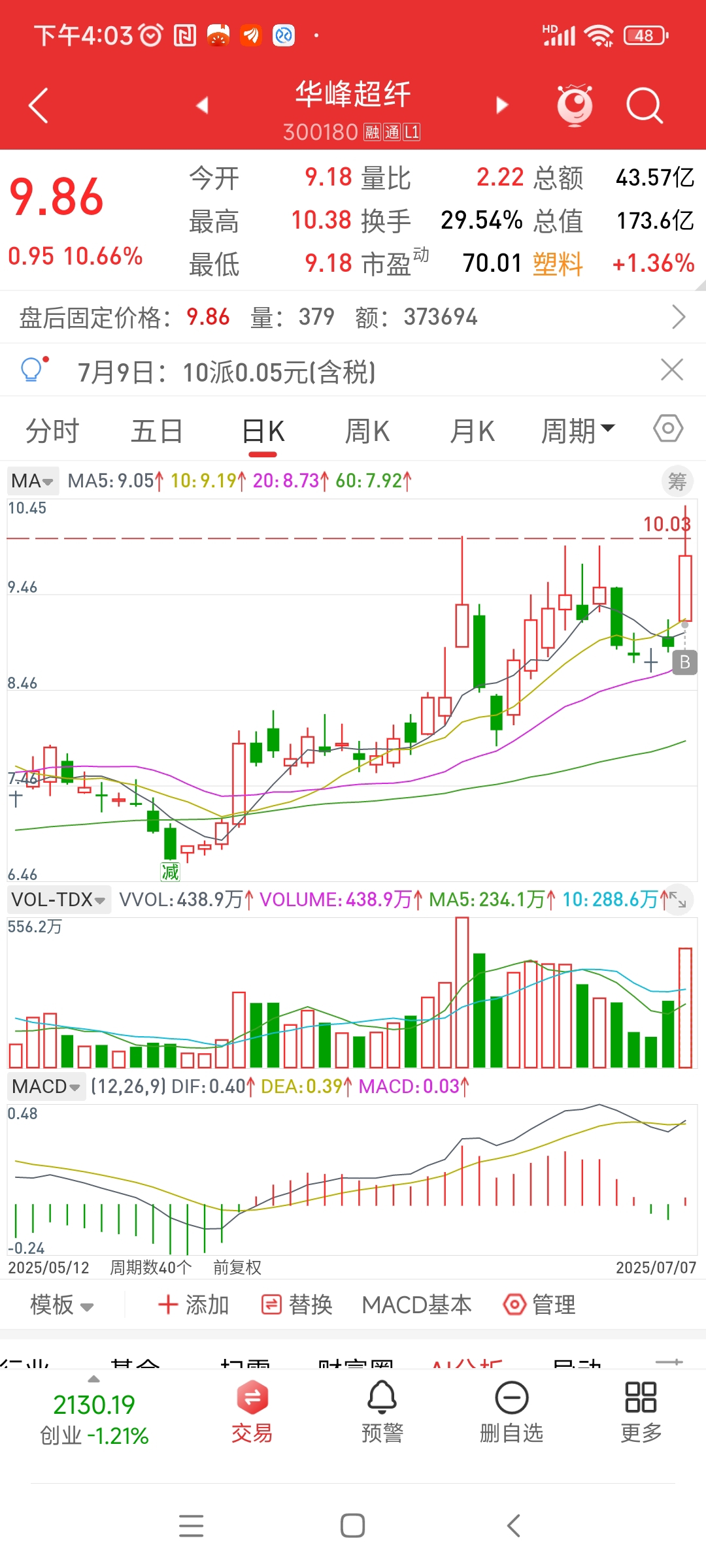
Task: Open the 周期 period dropdown
Action: click(x=578, y=431)
